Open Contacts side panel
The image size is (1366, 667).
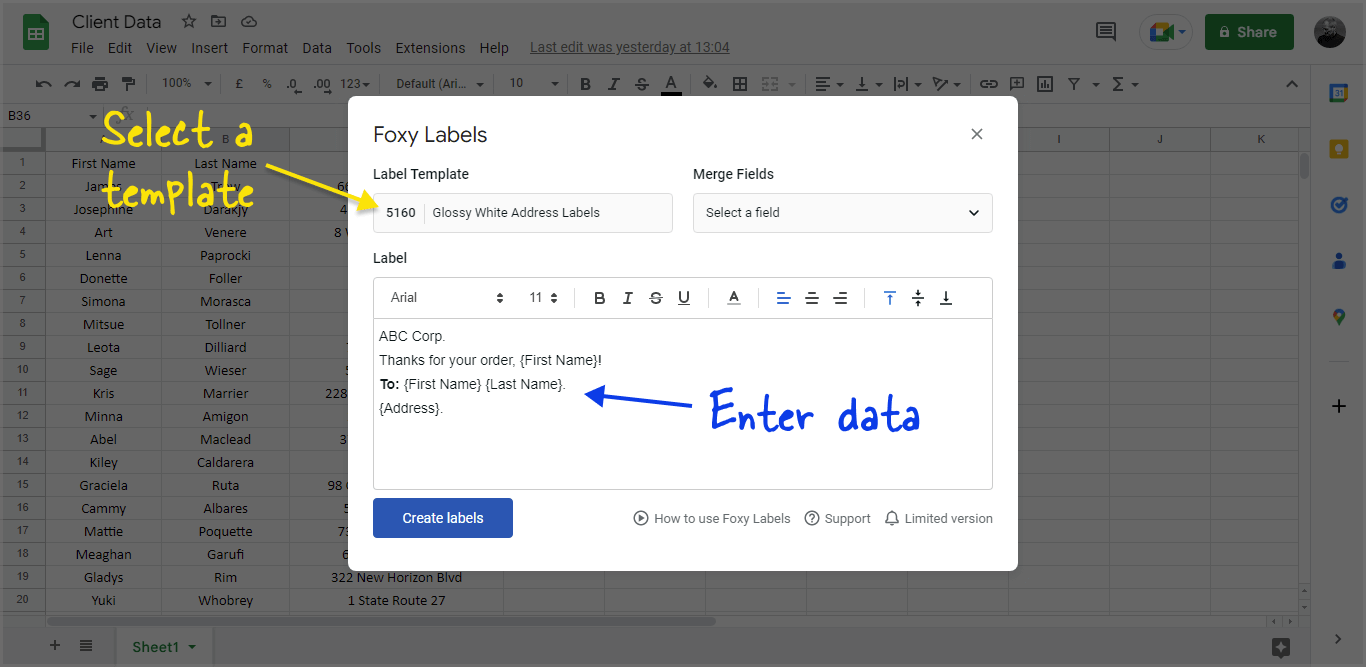pyautogui.click(x=1338, y=261)
